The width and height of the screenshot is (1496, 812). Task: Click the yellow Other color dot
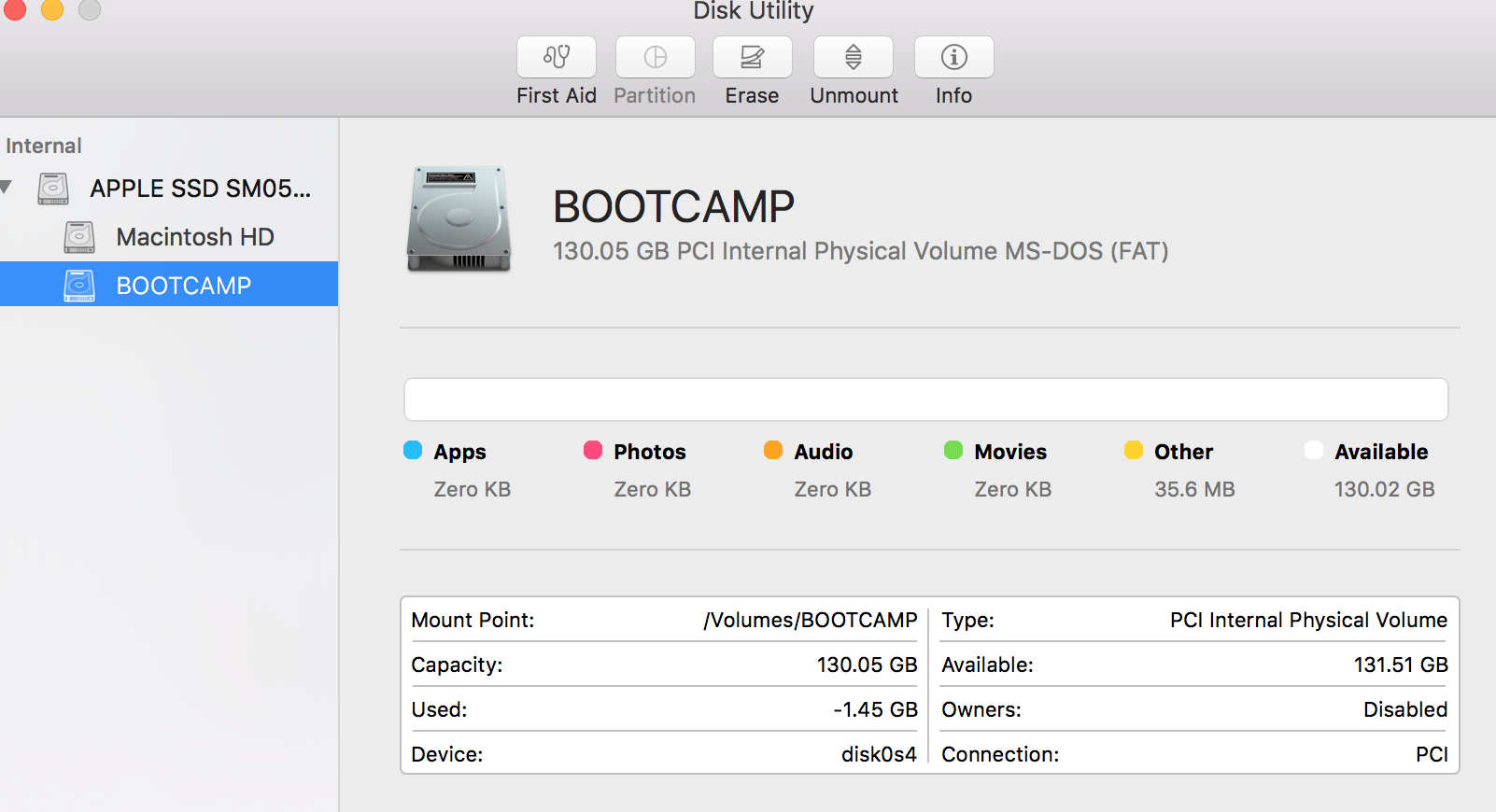[x=1134, y=450]
